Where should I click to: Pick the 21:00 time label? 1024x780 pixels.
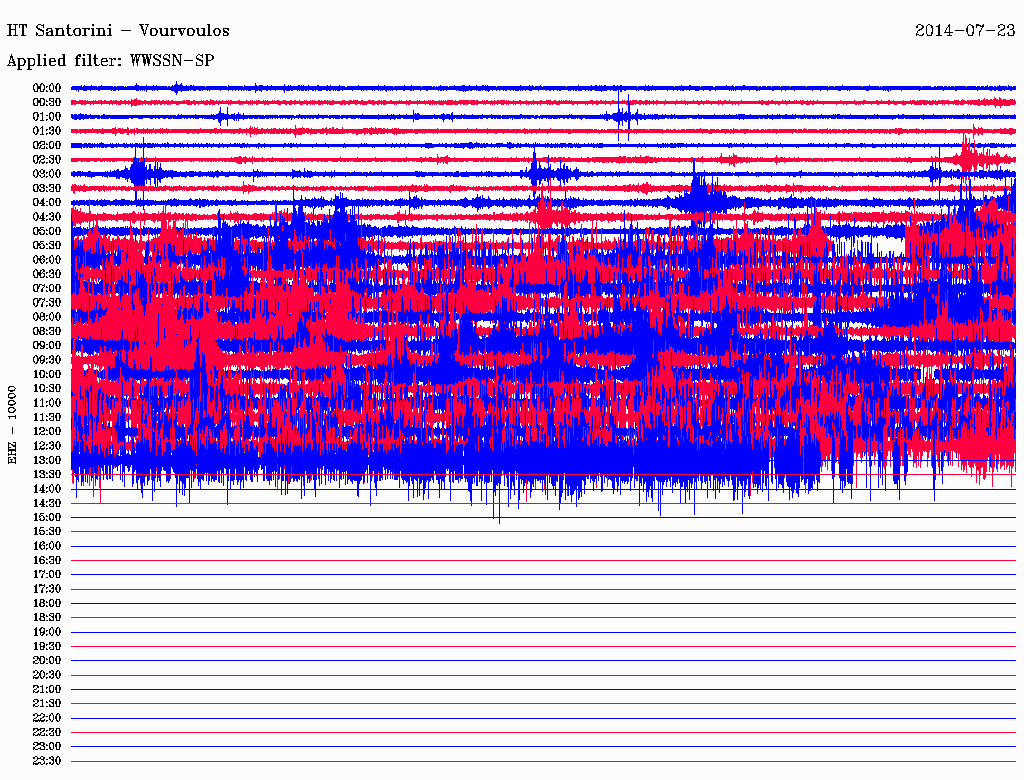click(47, 689)
